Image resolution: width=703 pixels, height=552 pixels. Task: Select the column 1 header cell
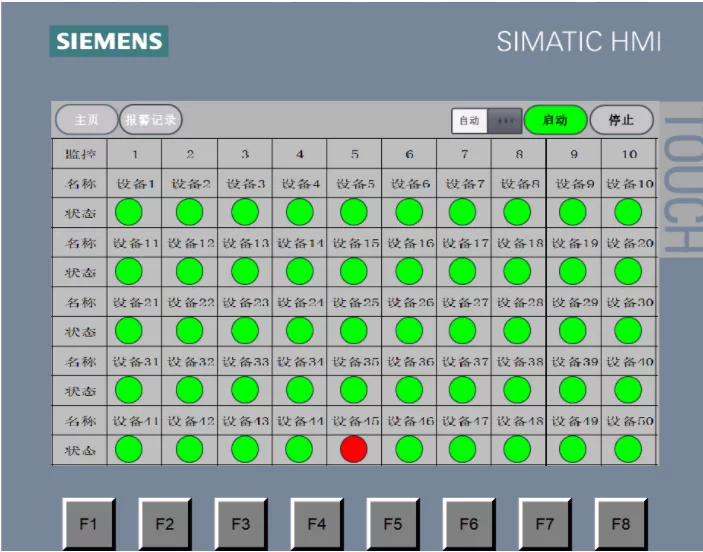click(135, 154)
